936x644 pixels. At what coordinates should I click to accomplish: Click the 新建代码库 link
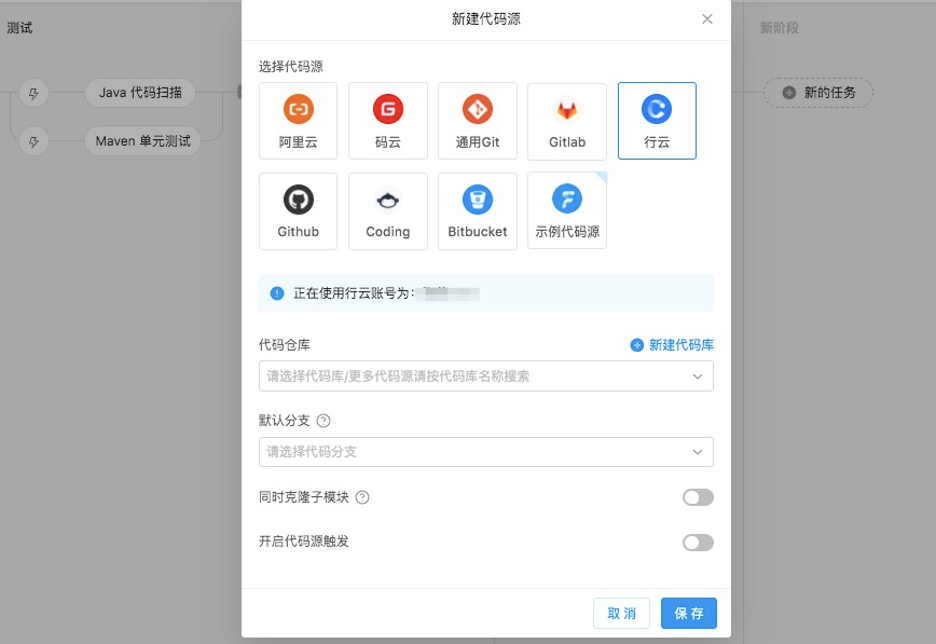[x=681, y=345]
